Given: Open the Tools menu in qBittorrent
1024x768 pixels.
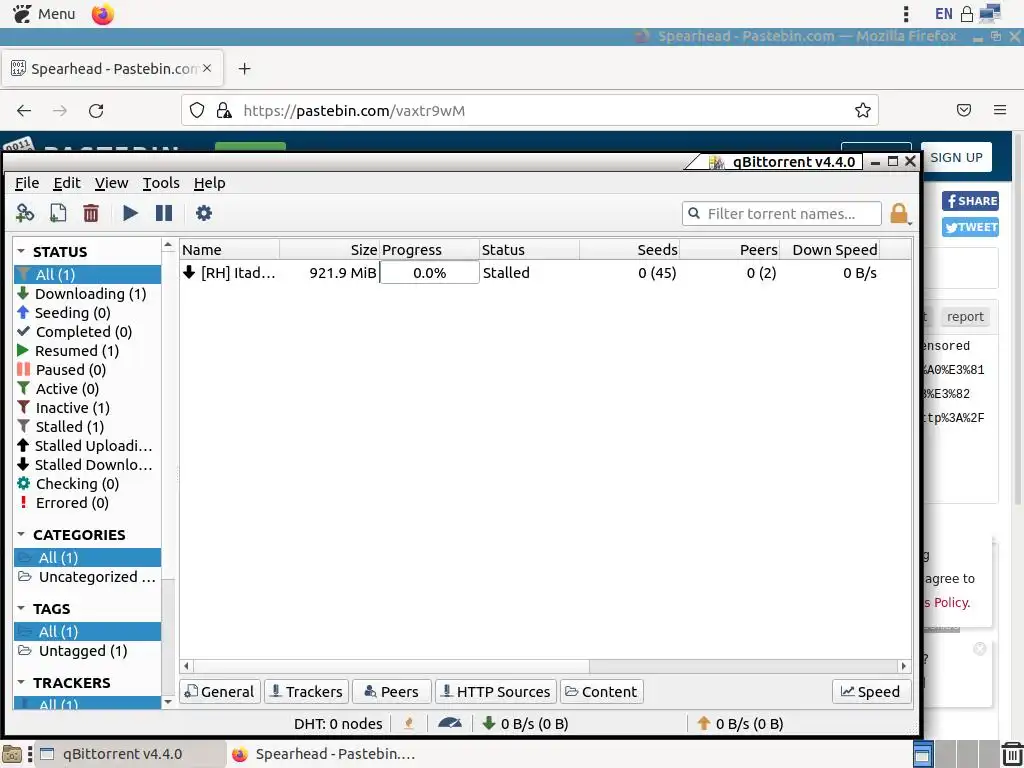Looking at the screenshot, I should coord(161,183).
